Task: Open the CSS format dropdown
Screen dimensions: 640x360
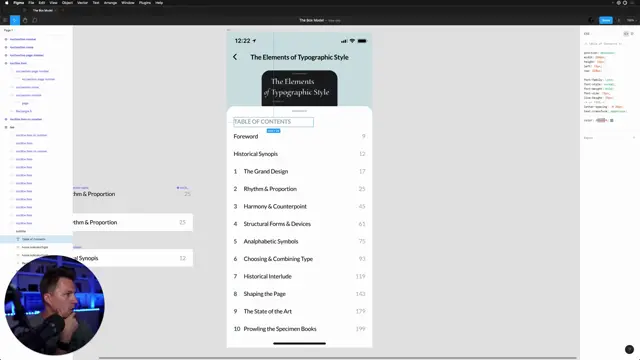Action: tap(587, 33)
